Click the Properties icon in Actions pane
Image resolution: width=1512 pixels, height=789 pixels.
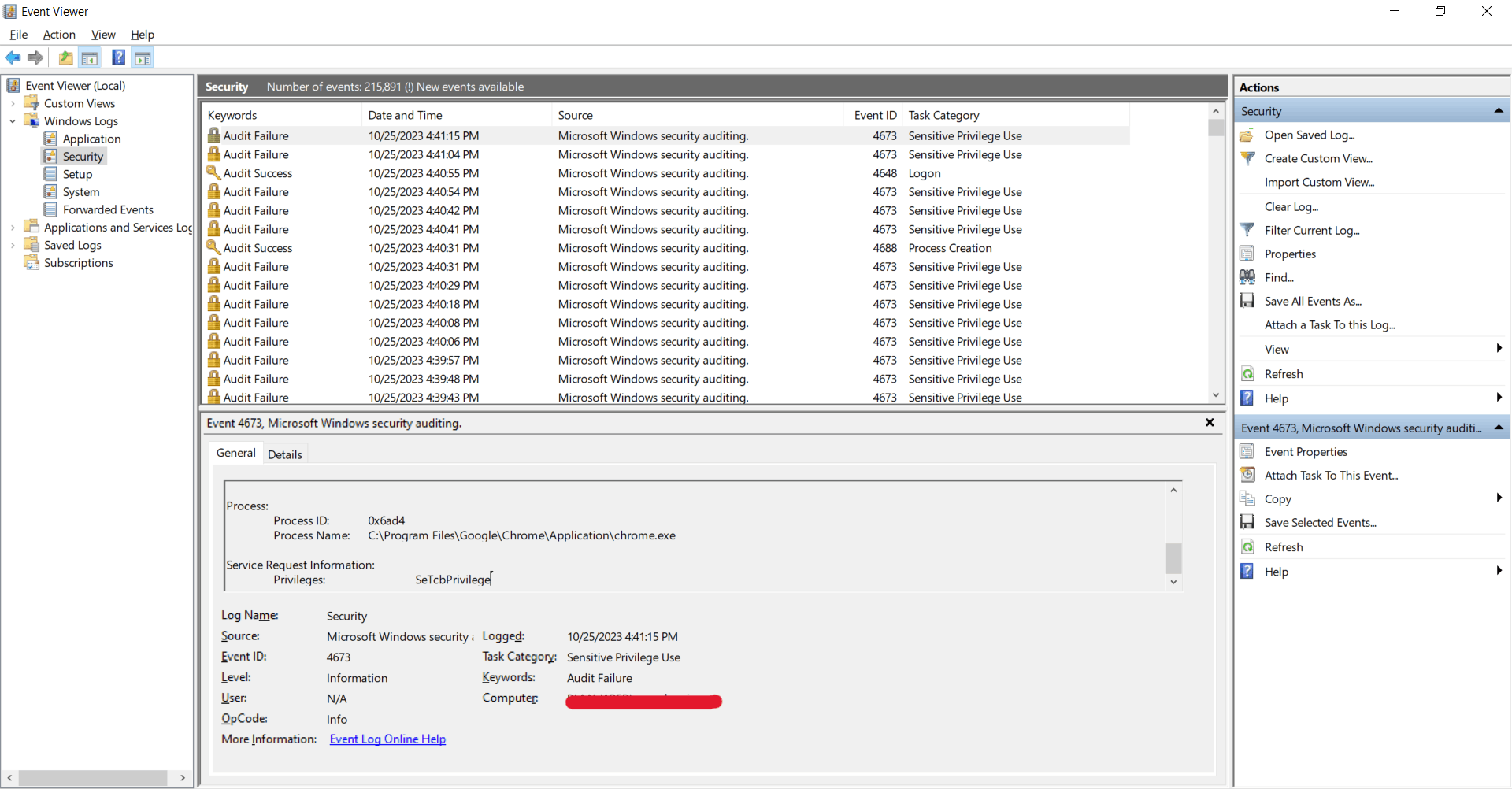click(x=1247, y=254)
